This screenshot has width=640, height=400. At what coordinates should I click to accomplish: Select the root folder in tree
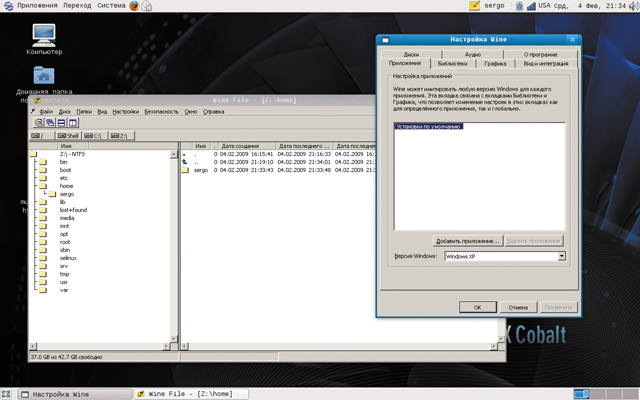(x=65, y=242)
